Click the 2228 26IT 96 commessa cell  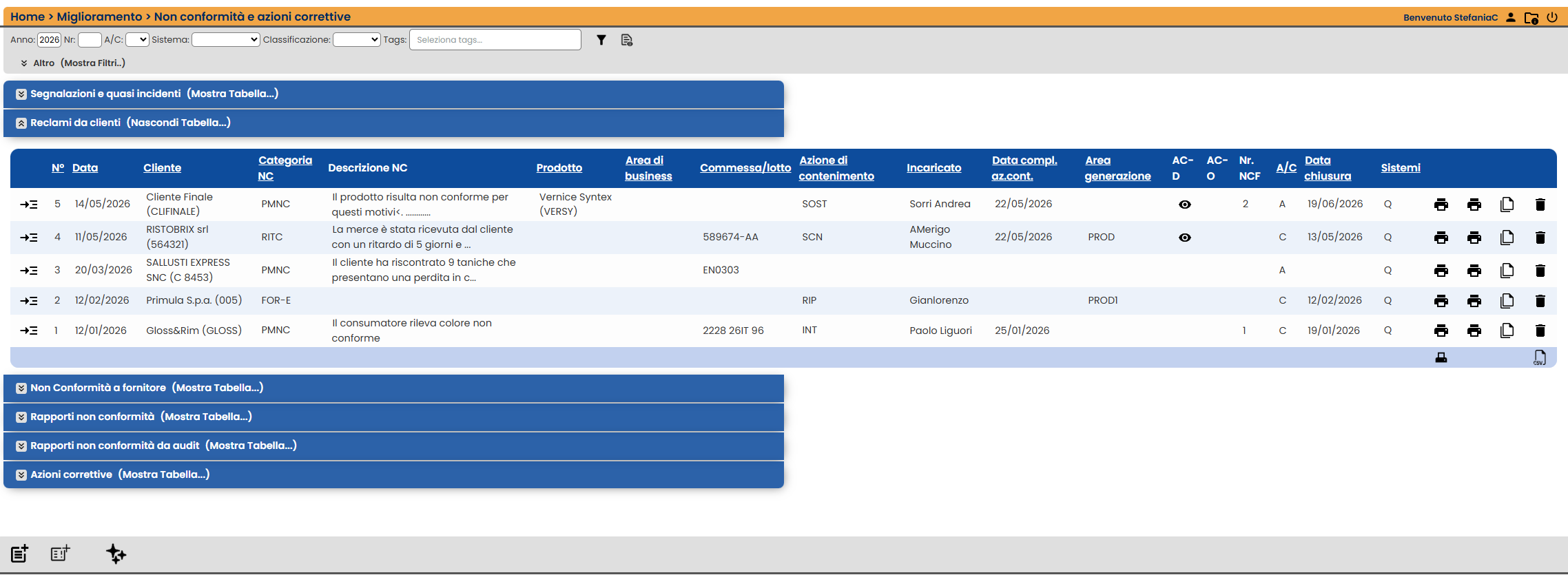pyautogui.click(x=733, y=331)
